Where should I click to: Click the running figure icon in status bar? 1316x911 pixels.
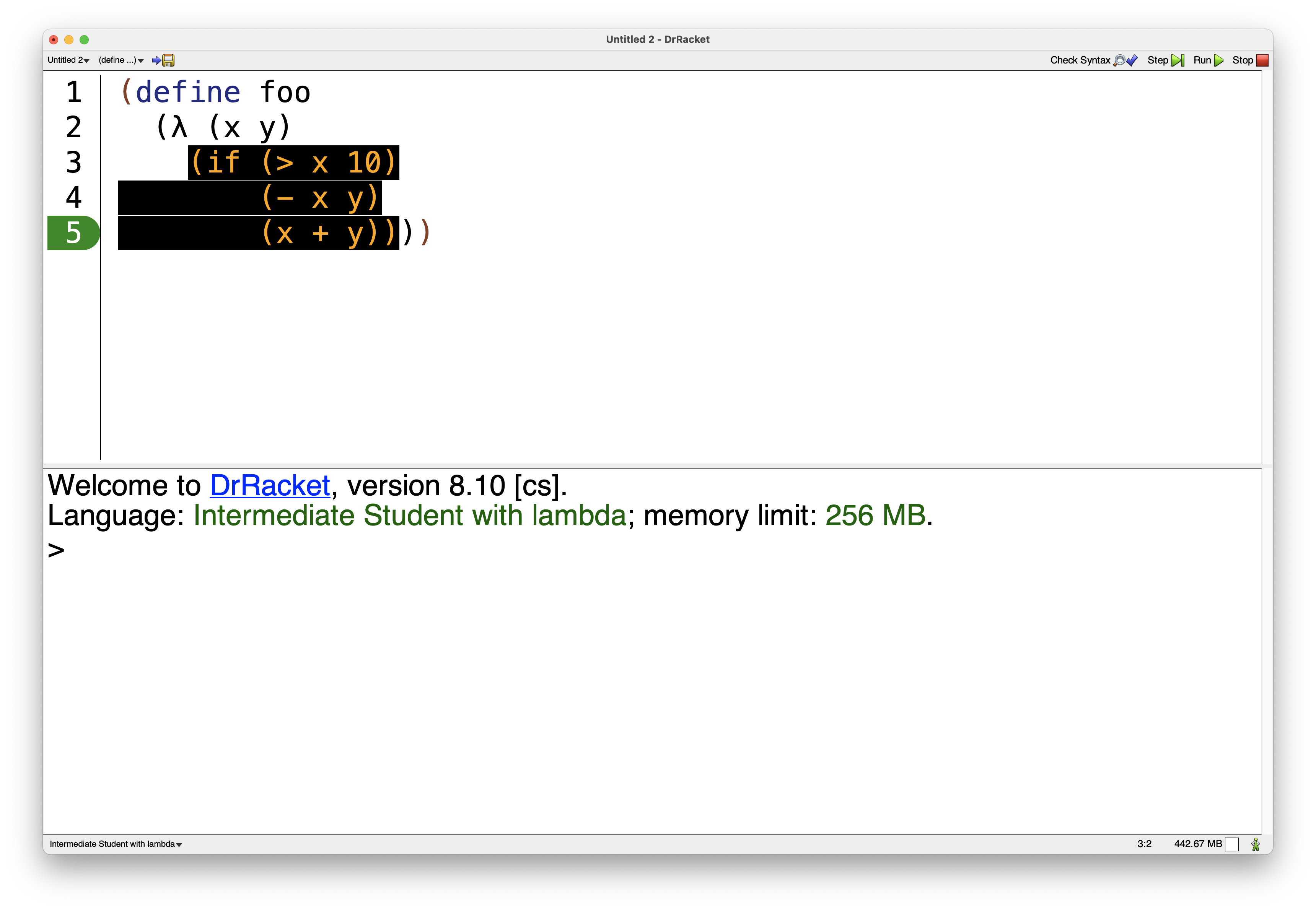click(1256, 844)
